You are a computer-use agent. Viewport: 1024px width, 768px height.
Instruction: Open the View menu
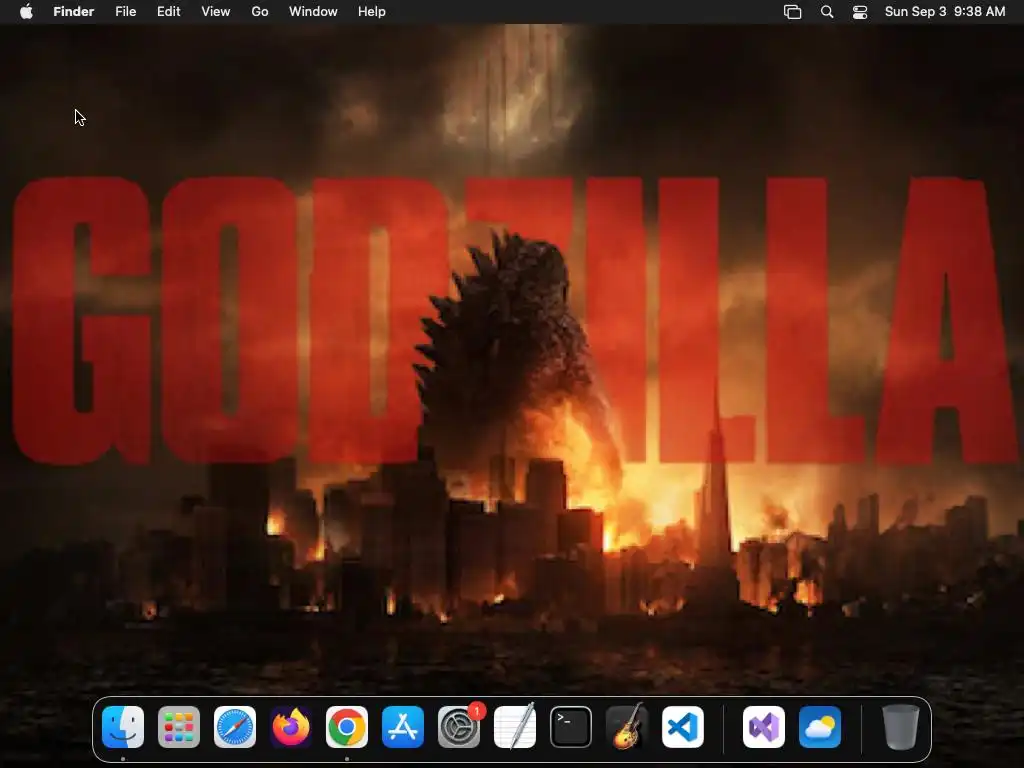click(216, 12)
